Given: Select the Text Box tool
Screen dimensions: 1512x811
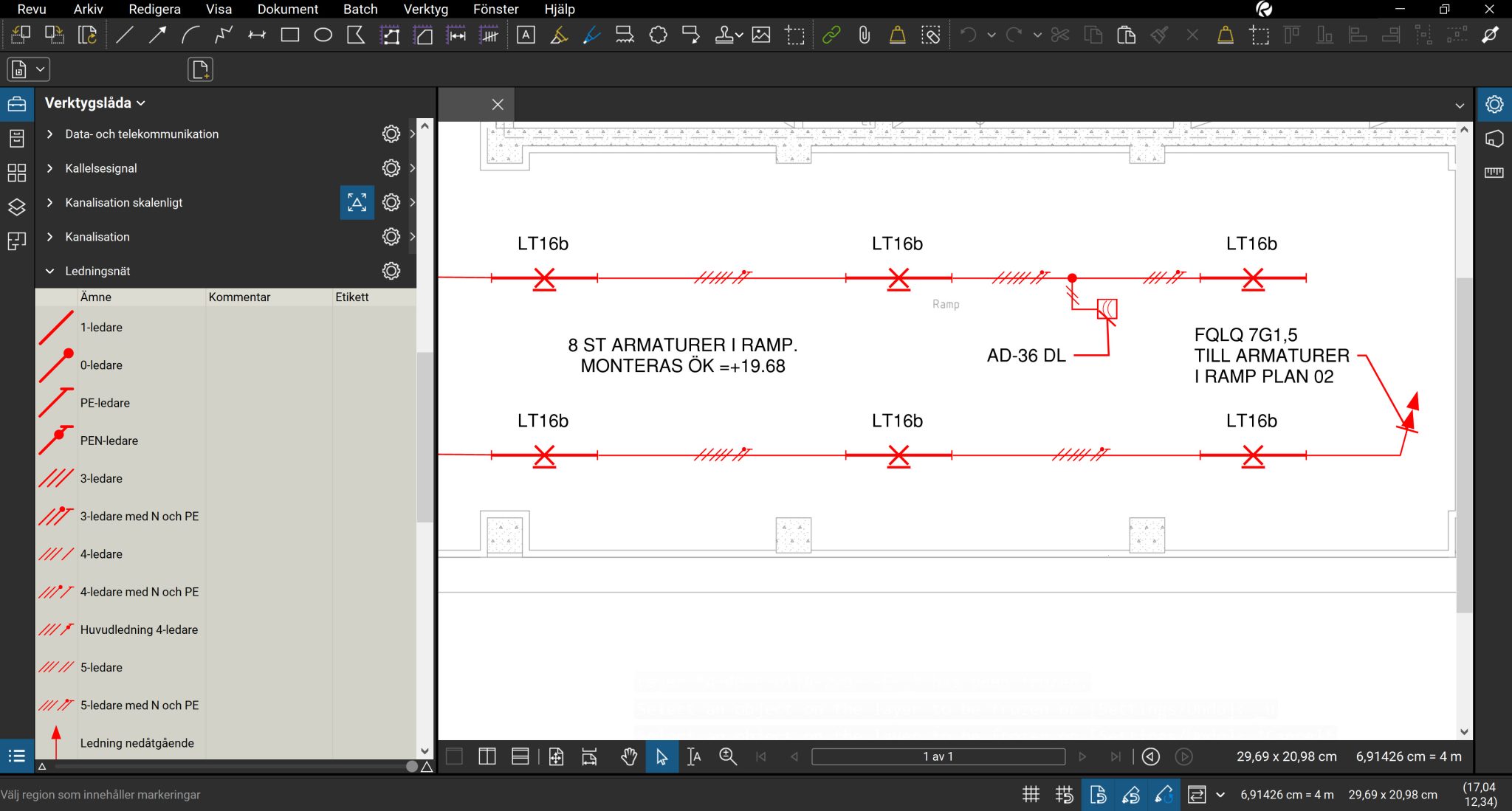Looking at the screenshot, I should (x=526, y=35).
